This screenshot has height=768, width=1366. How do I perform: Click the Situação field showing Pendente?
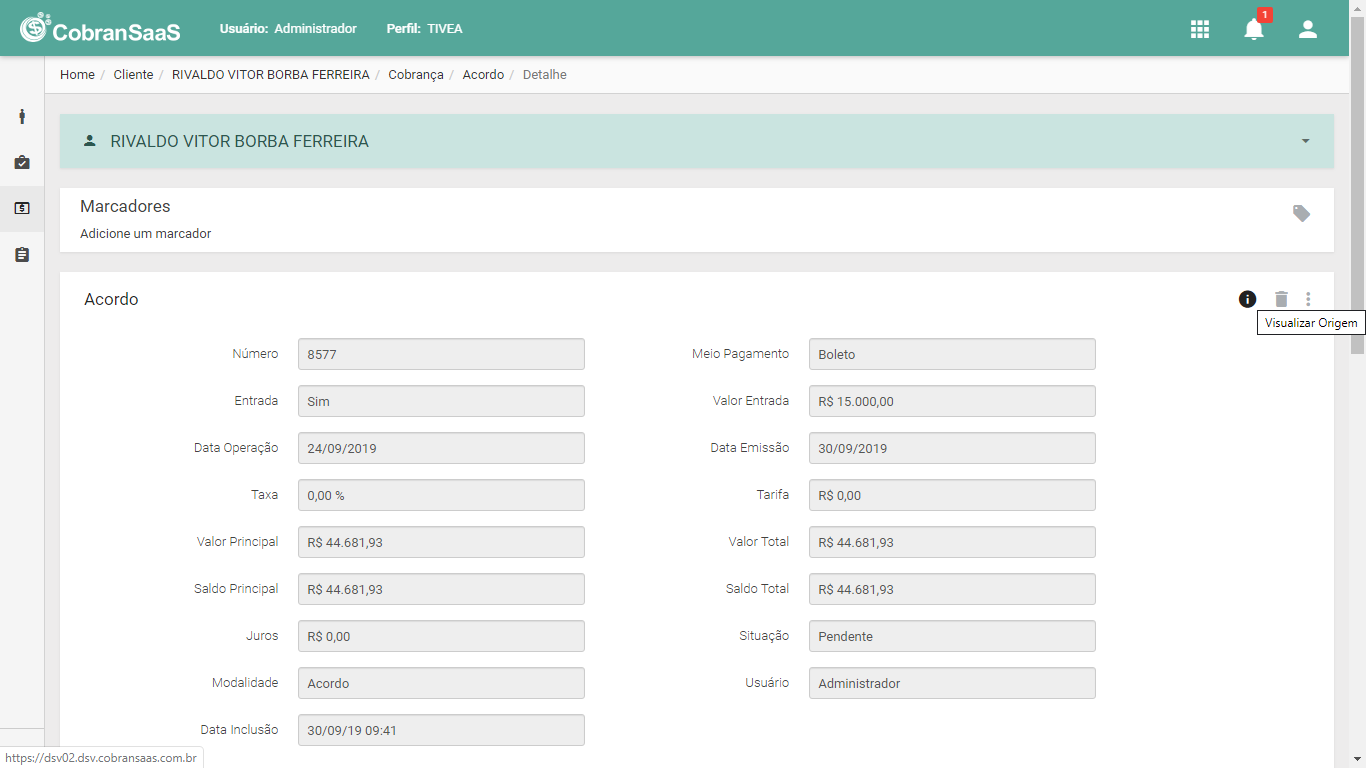(952, 636)
